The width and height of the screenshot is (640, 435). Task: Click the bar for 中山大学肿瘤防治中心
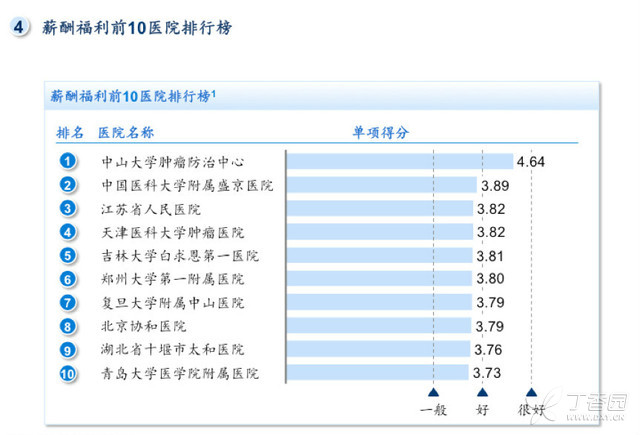click(400, 161)
